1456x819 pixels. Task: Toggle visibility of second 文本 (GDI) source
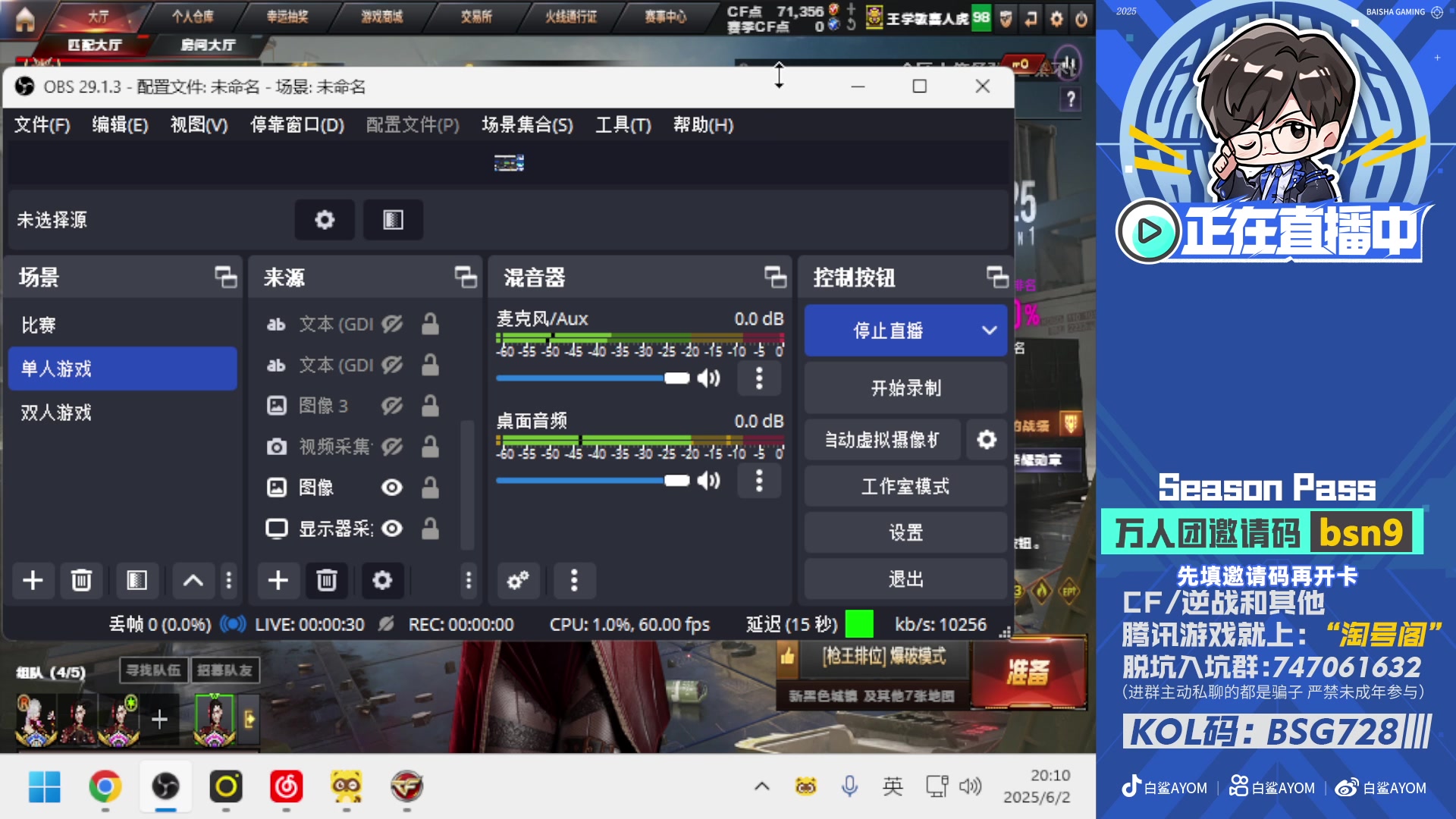(392, 366)
